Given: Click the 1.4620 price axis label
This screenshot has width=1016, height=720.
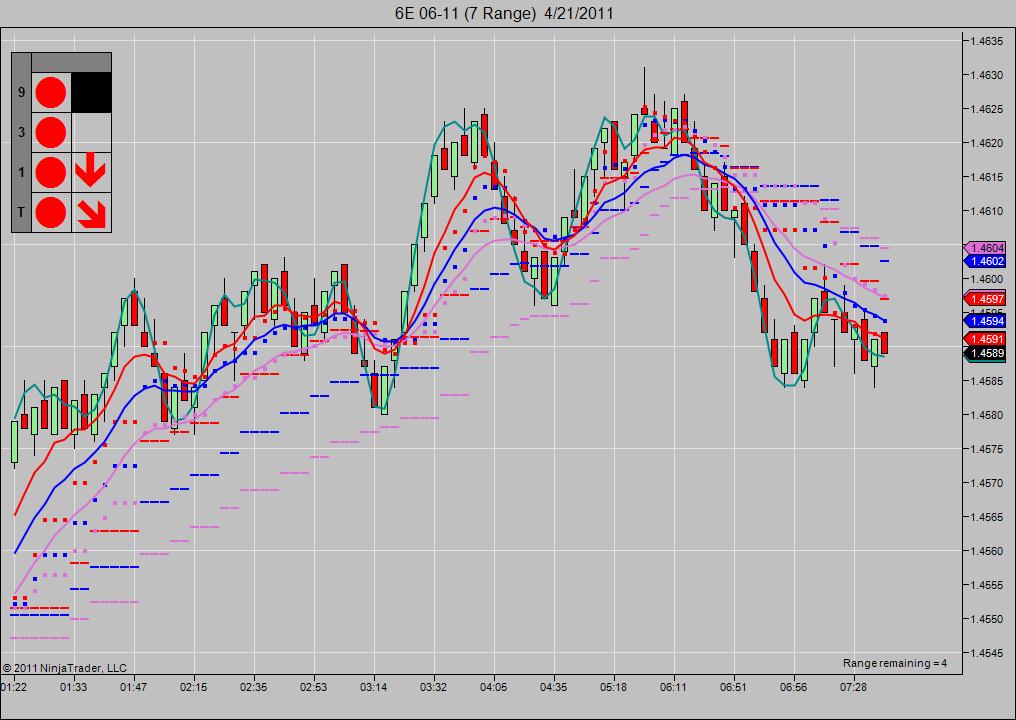Looking at the screenshot, I should tap(987, 143).
